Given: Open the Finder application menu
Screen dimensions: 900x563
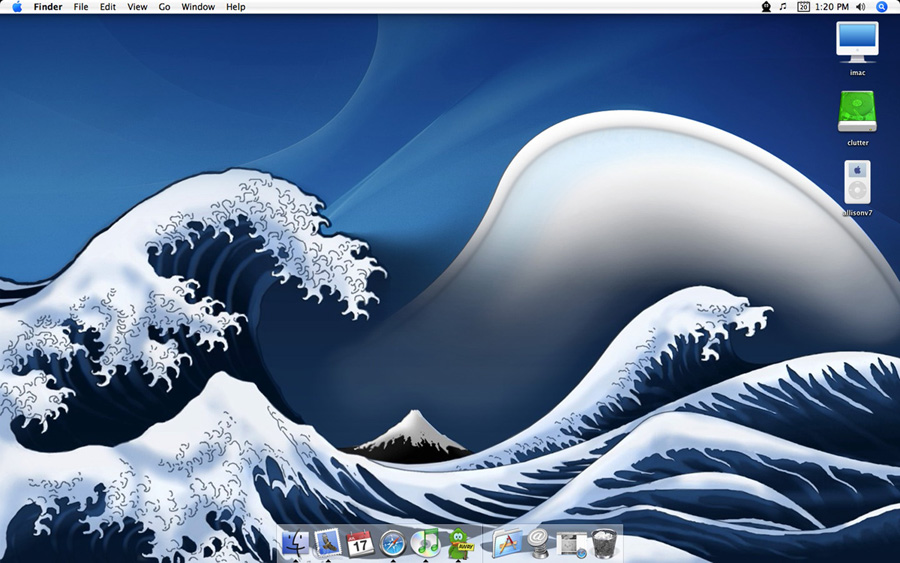Looking at the screenshot, I should click(x=48, y=7).
